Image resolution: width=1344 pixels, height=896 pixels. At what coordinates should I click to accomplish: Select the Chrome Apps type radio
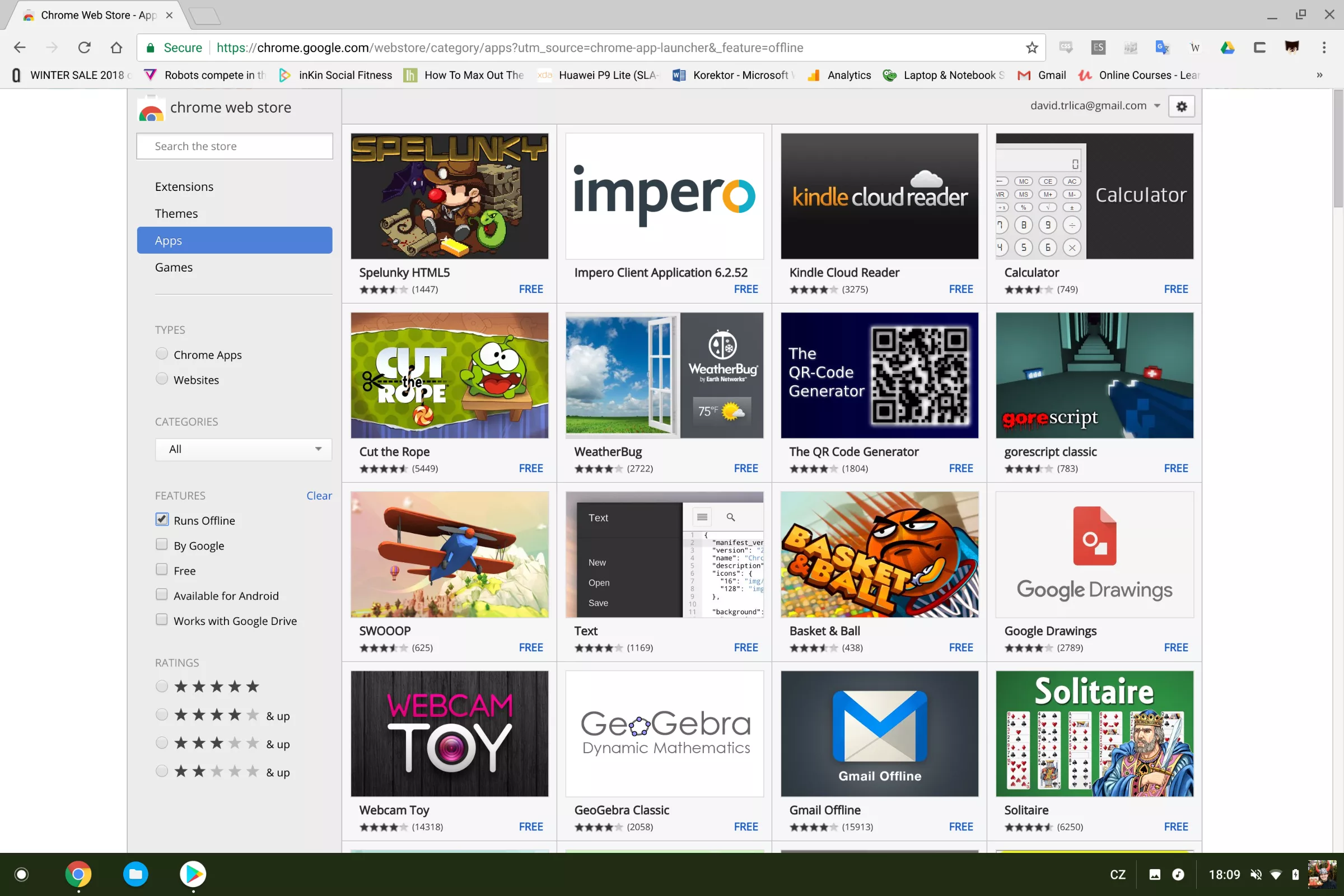coord(162,354)
